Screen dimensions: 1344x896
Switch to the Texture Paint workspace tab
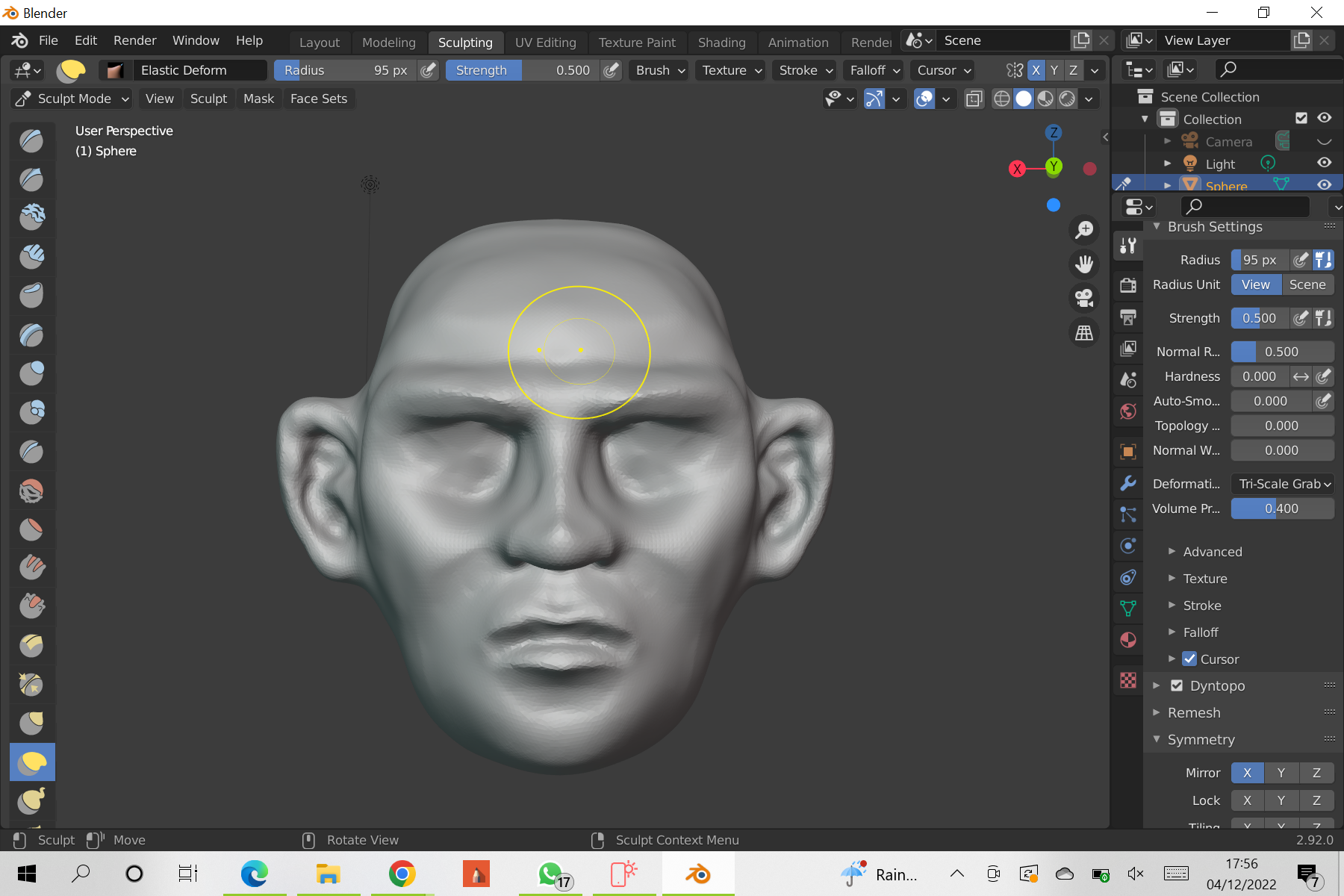pyautogui.click(x=636, y=43)
